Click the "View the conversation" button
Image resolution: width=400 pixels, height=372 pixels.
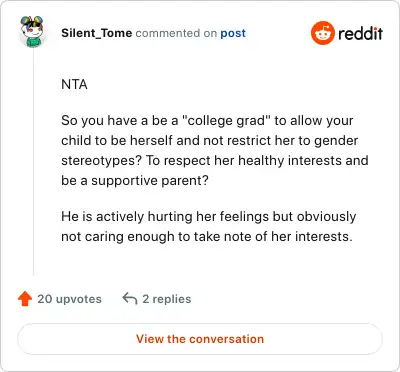200,339
